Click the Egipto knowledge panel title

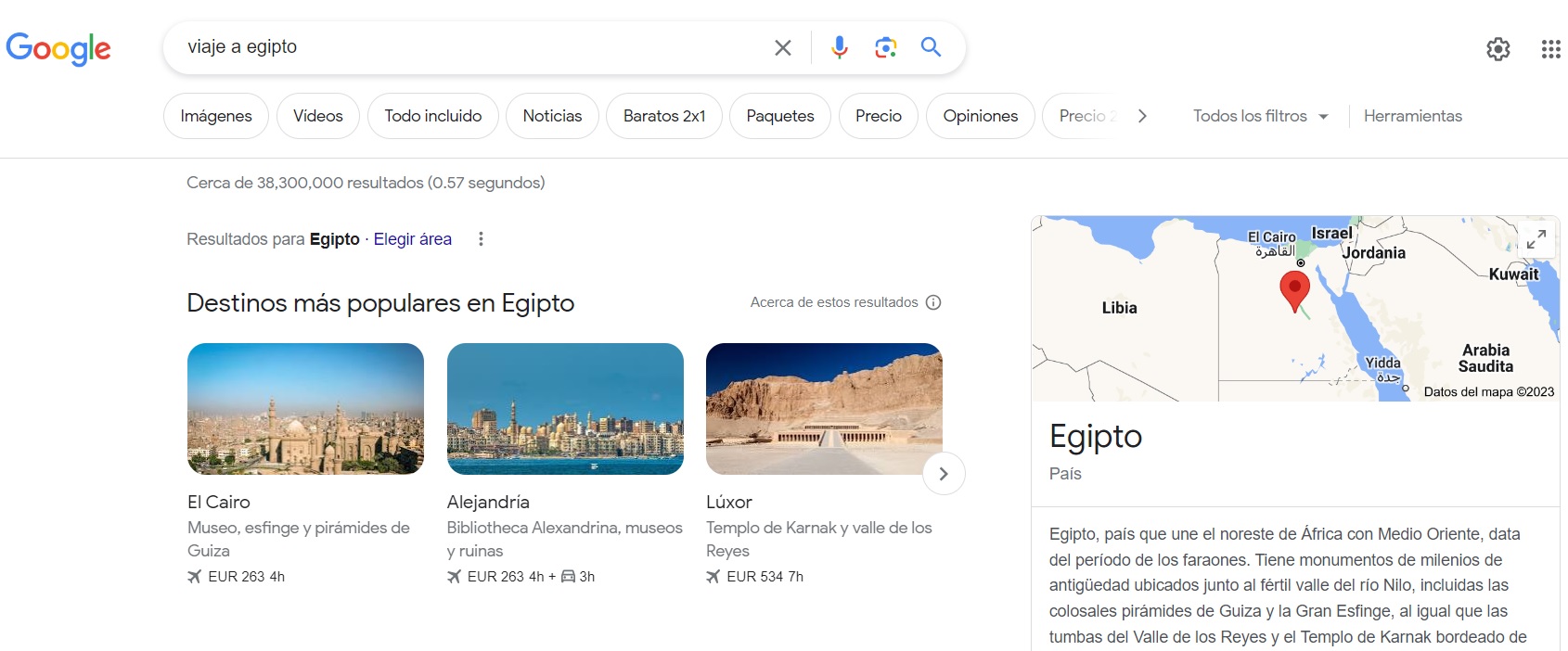click(1096, 436)
